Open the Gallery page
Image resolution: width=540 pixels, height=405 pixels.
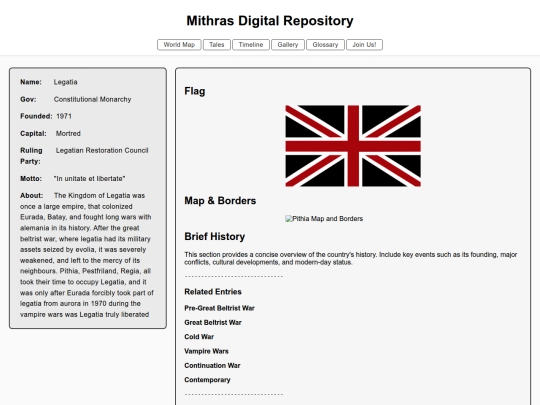288,45
